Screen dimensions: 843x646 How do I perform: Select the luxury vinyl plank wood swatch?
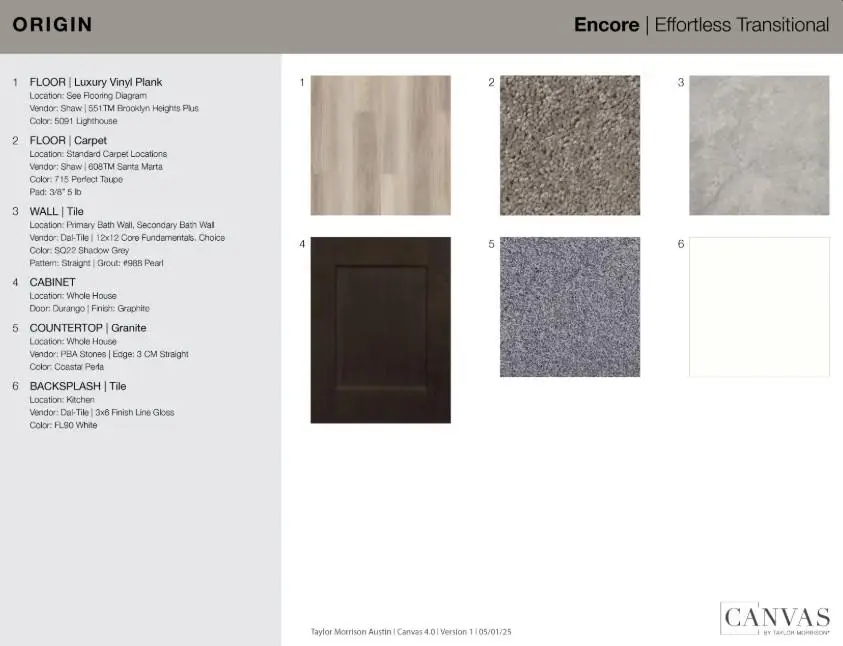380,145
